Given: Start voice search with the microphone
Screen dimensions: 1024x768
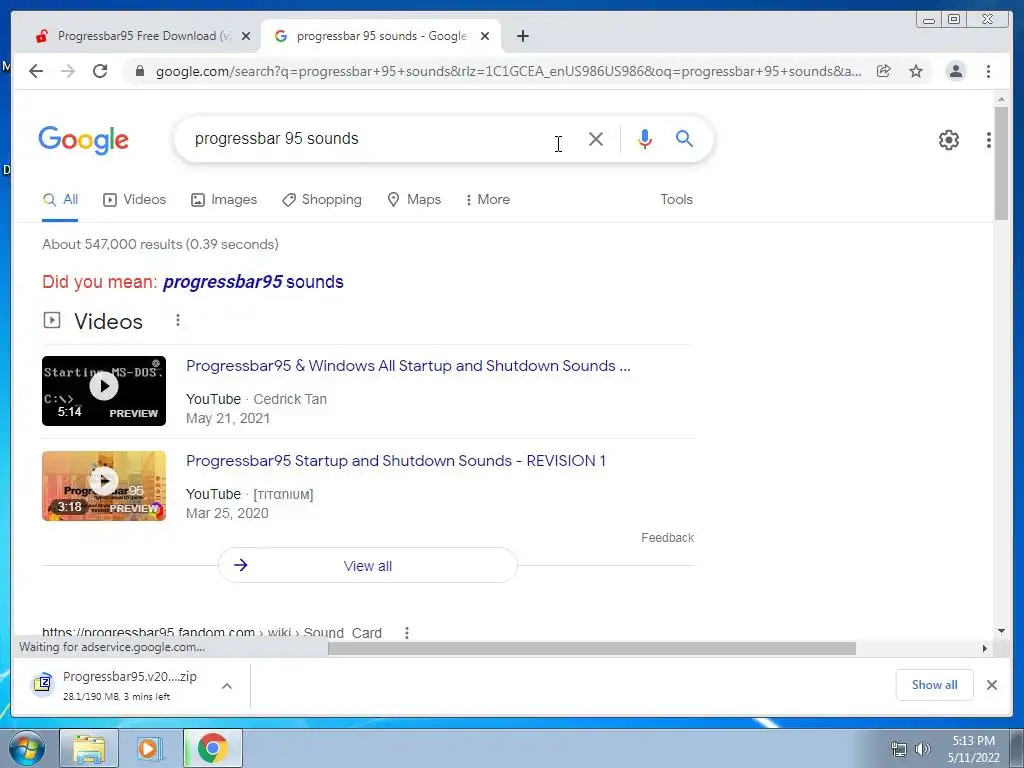Looking at the screenshot, I should coord(645,139).
